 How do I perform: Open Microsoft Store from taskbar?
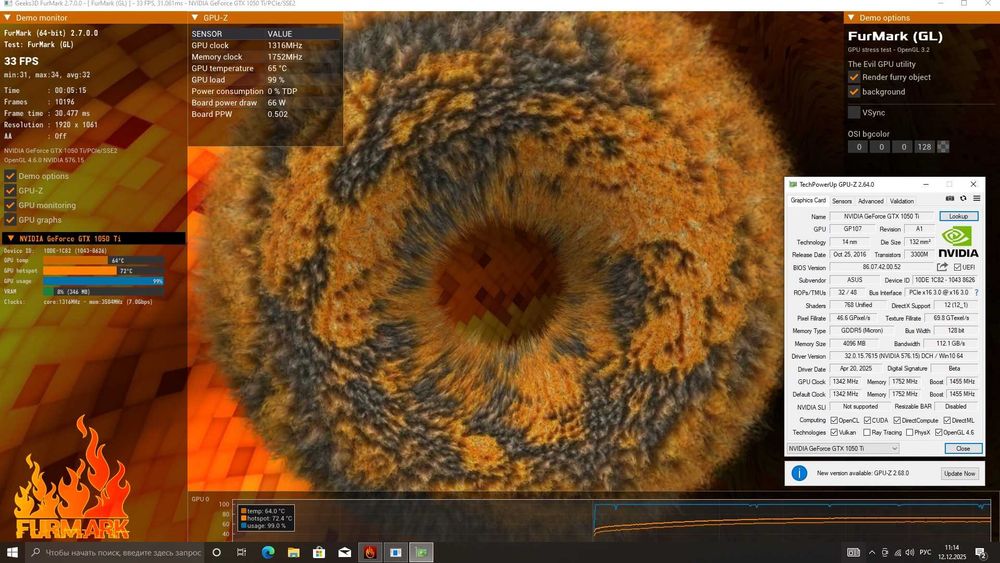point(319,552)
